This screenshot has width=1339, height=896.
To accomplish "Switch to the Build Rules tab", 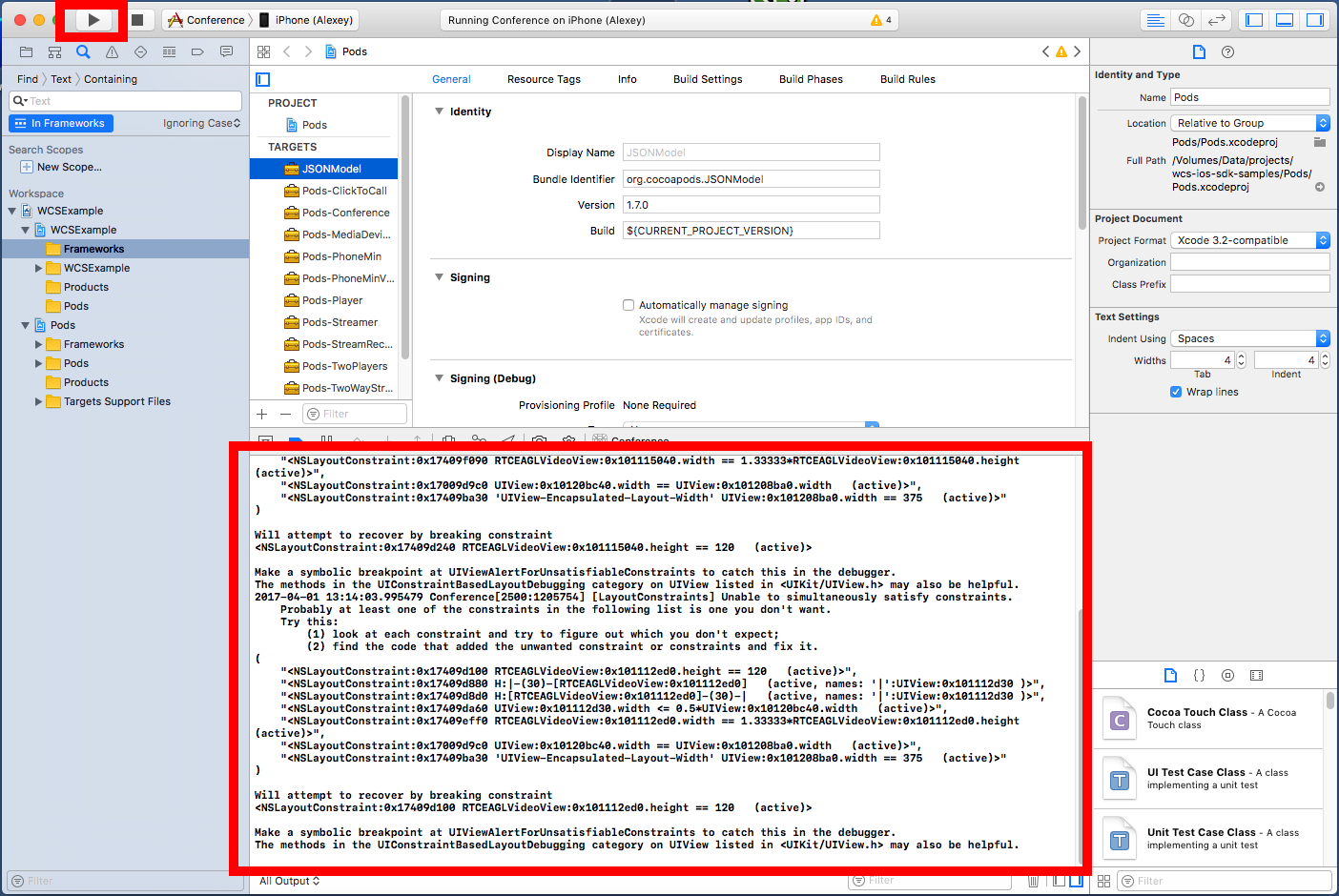I will click(907, 79).
